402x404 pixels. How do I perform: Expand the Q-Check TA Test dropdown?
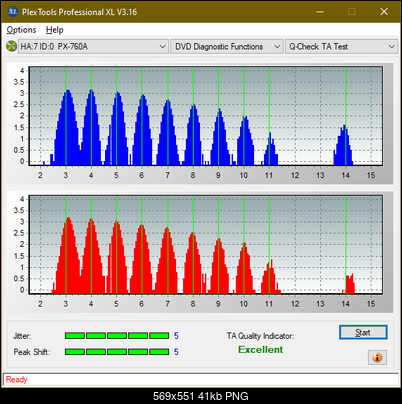[341, 46]
